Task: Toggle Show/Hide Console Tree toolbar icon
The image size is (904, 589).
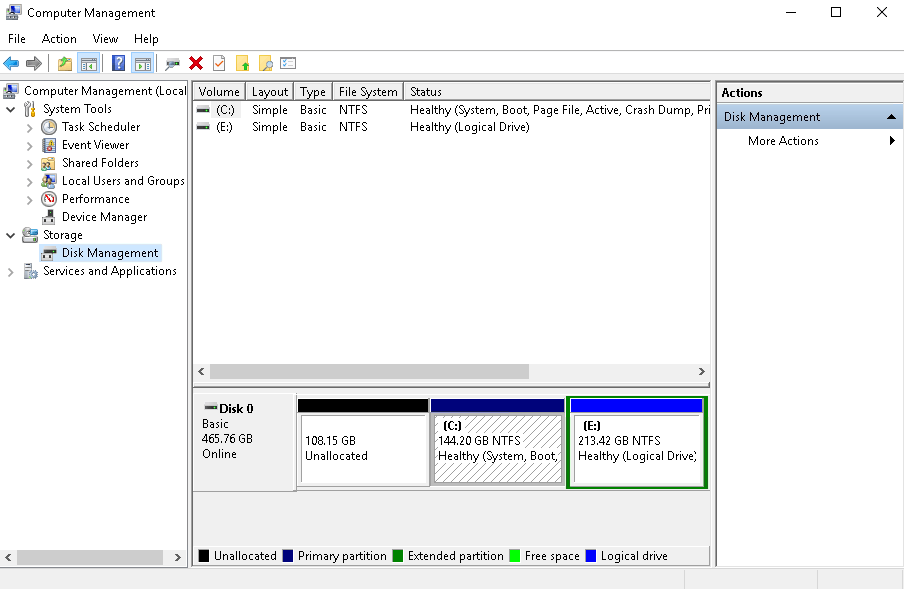Action: (x=89, y=63)
